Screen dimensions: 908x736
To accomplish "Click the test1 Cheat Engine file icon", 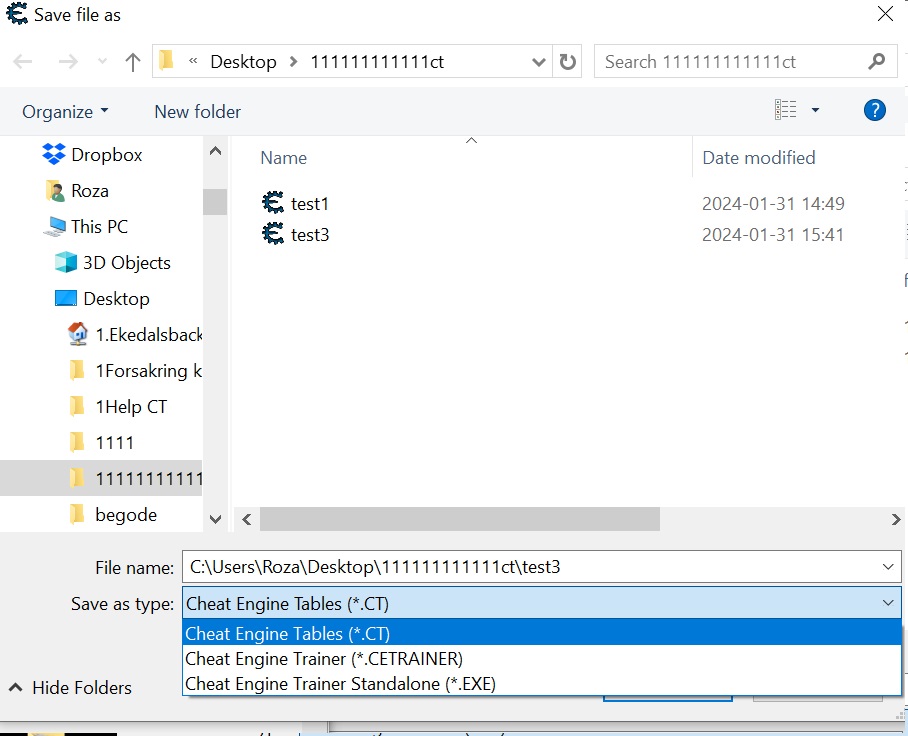I will click(x=272, y=203).
